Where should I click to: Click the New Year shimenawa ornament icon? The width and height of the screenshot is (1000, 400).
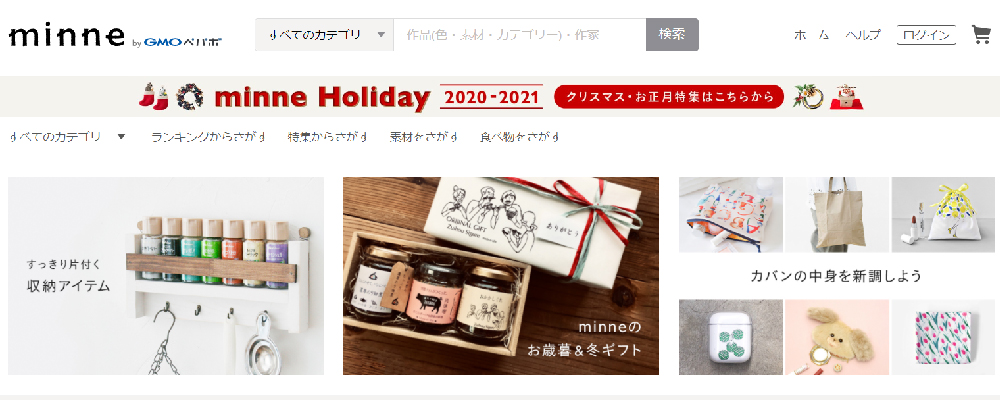(x=808, y=96)
